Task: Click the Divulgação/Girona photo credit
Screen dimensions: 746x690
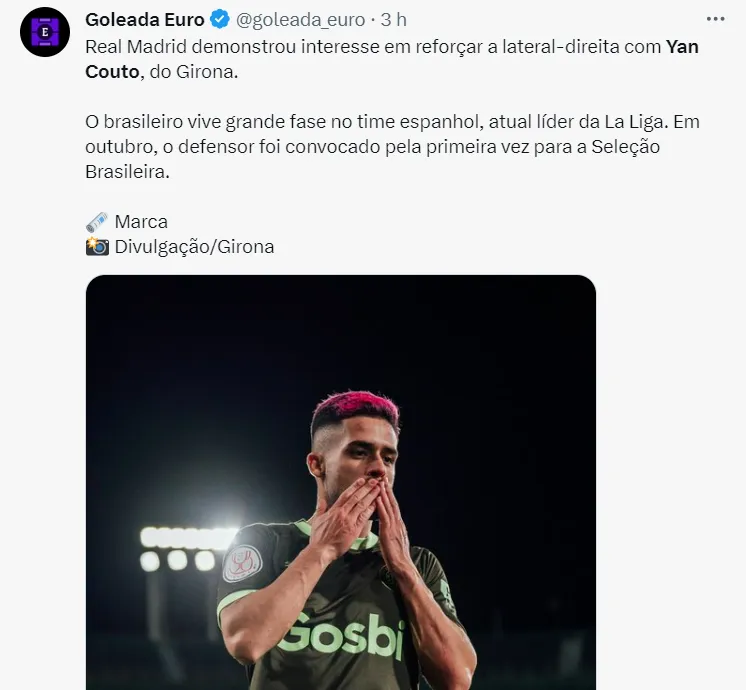Action: pos(194,246)
